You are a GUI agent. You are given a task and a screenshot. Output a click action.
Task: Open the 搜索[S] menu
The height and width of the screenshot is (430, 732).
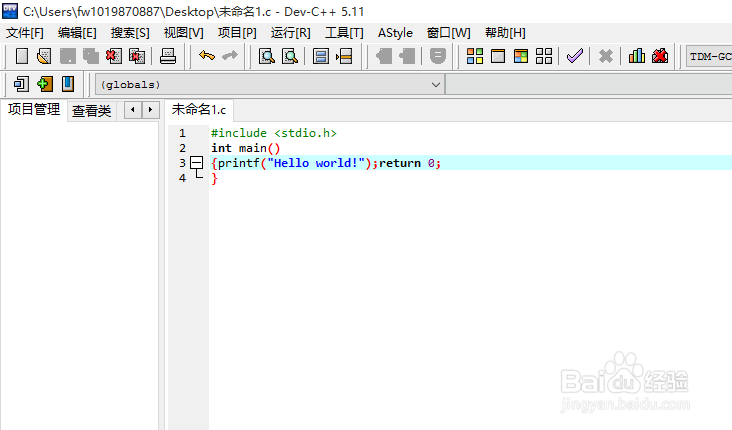130,33
